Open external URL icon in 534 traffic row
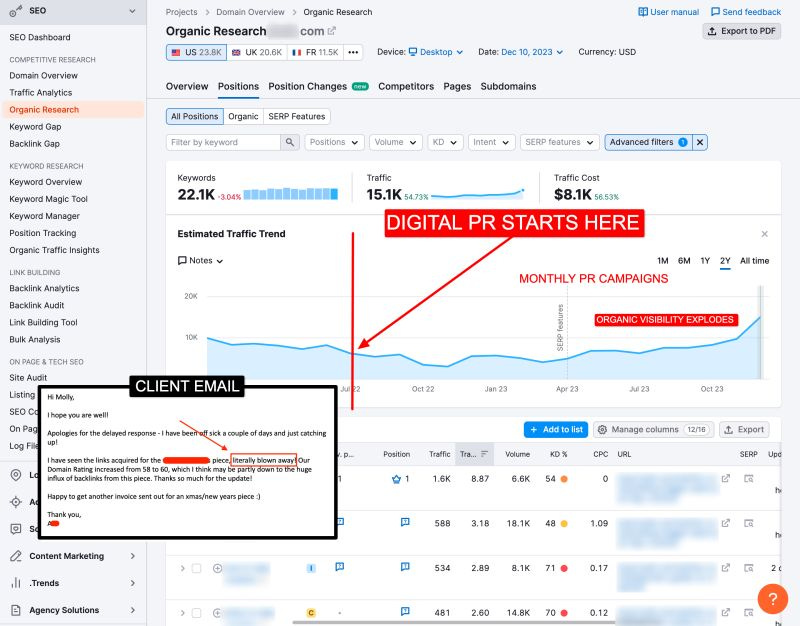 [726, 568]
